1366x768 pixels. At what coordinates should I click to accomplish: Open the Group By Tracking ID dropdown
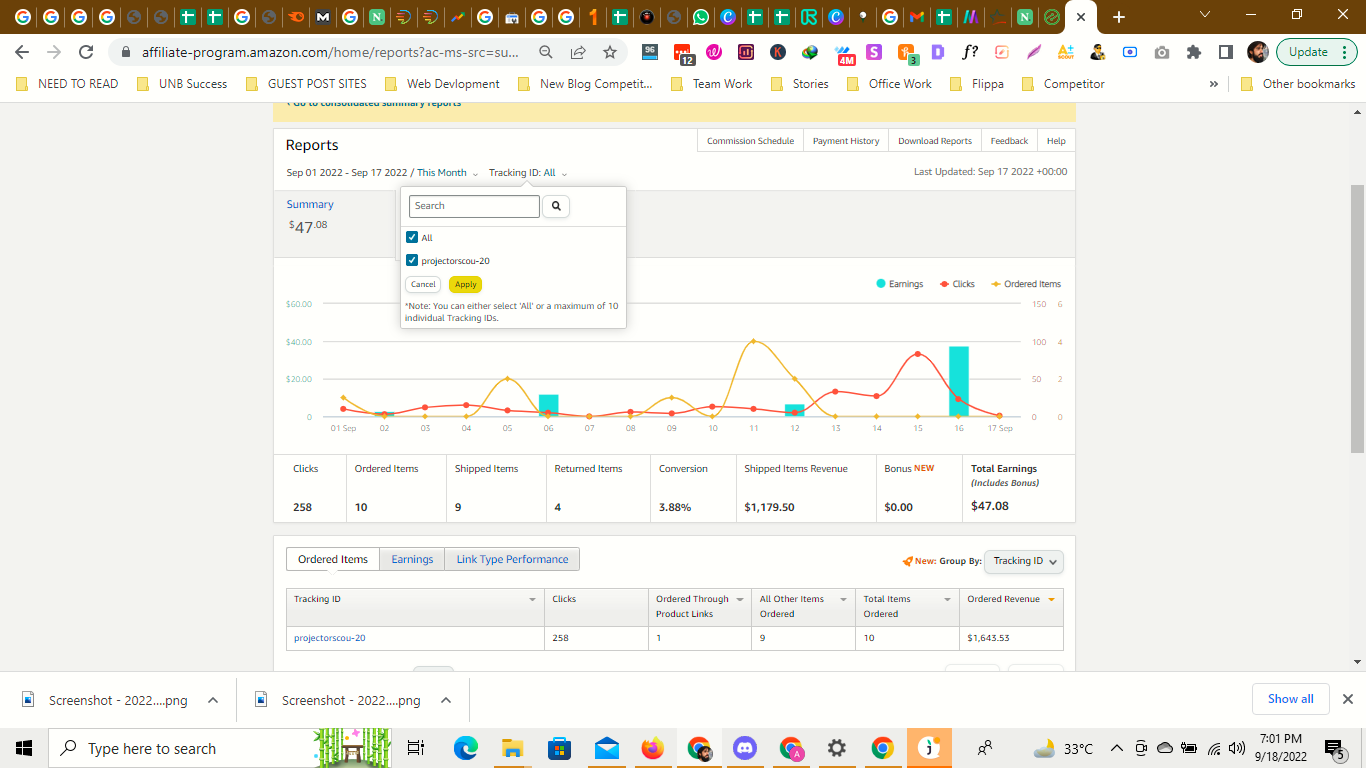(x=1024, y=561)
